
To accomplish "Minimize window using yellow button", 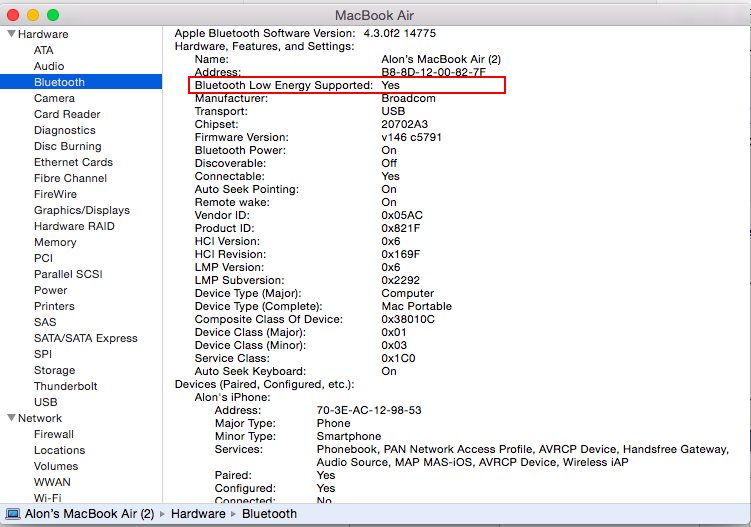I will point(33,15).
